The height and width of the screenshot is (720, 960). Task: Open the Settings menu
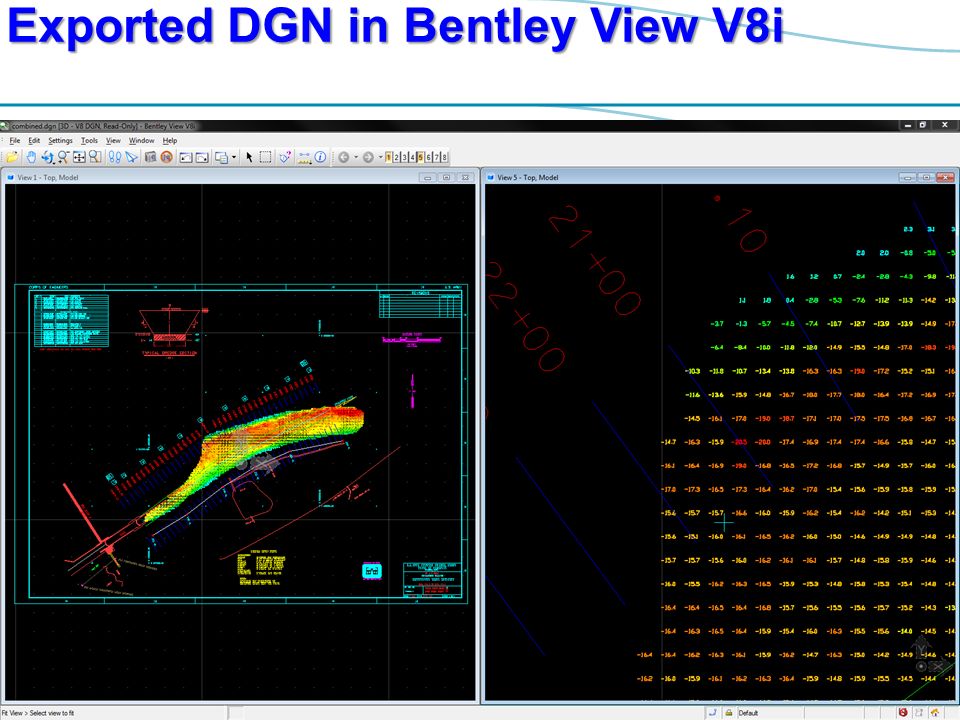click(60, 141)
